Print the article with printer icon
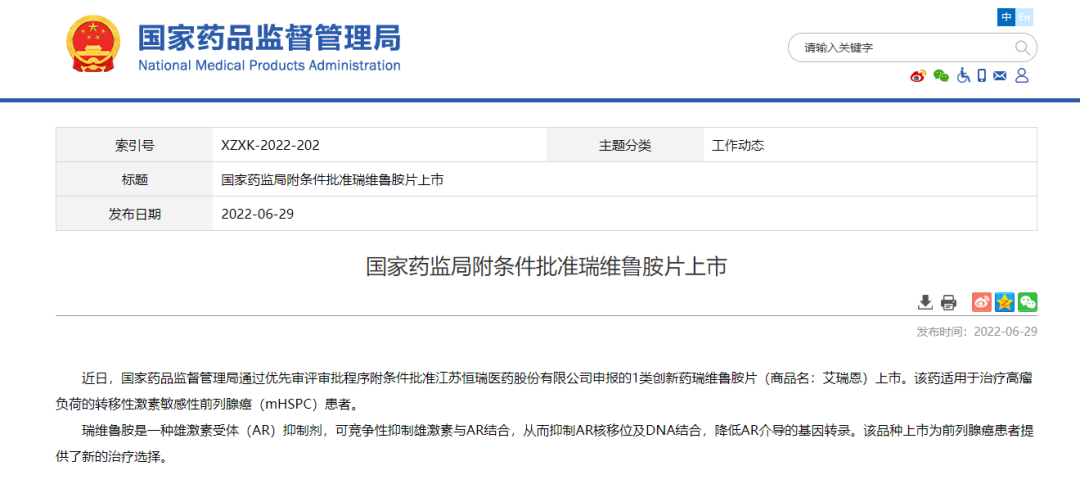1080x493 pixels. [x=948, y=302]
